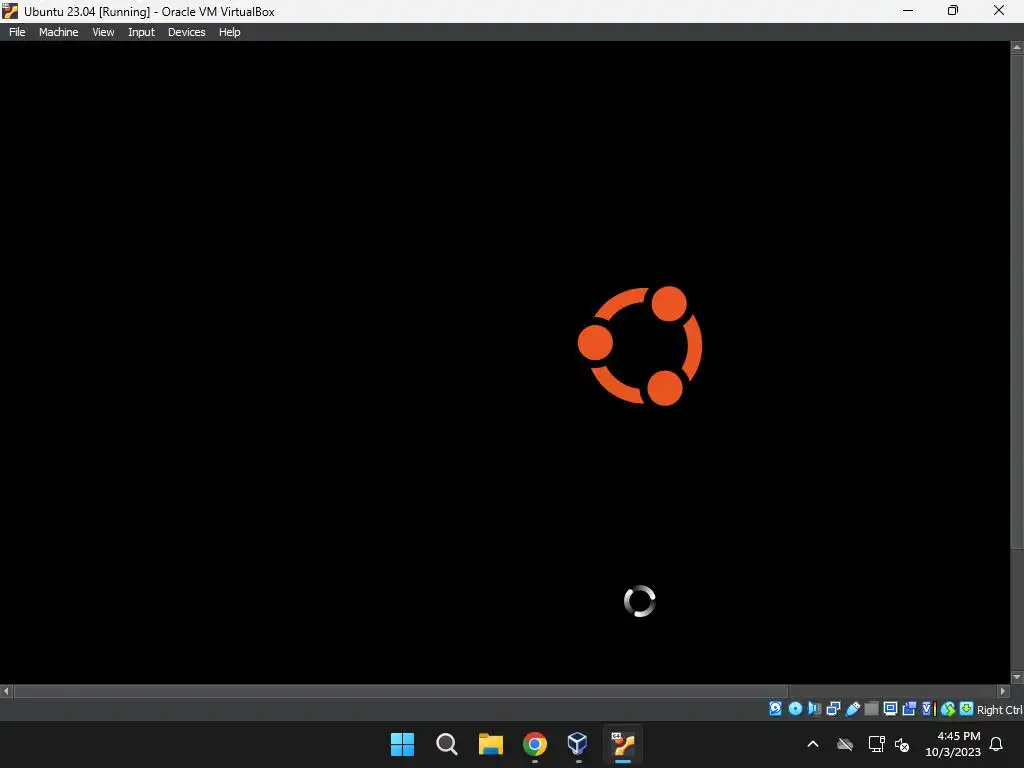Click the horizontal scrollbar right arrow
This screenshot has width=1024, height=768.
click(x=1004, y=690)
